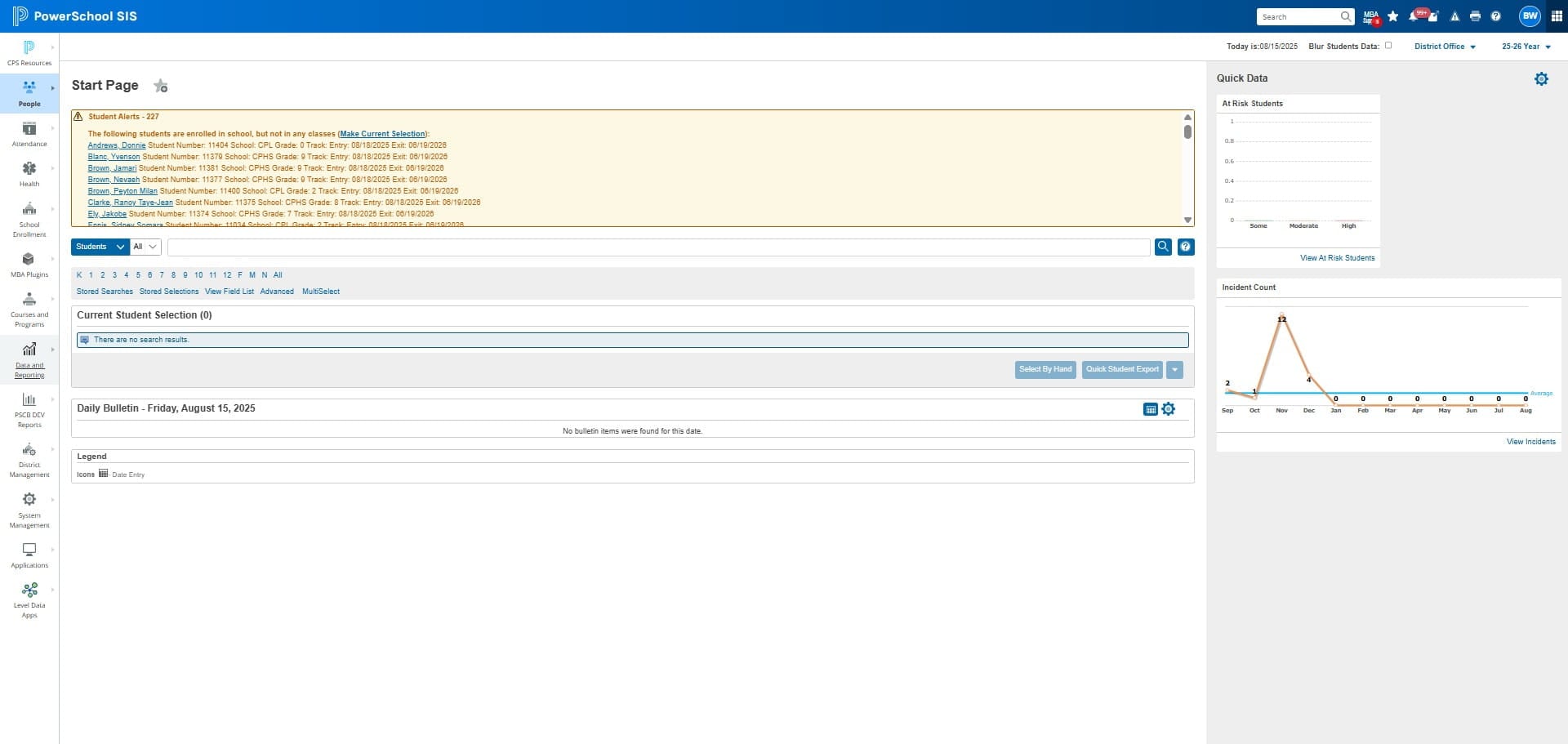The image size is (1568, 744).
Task: Click the printer icon in header
Action: (1475, 16)
